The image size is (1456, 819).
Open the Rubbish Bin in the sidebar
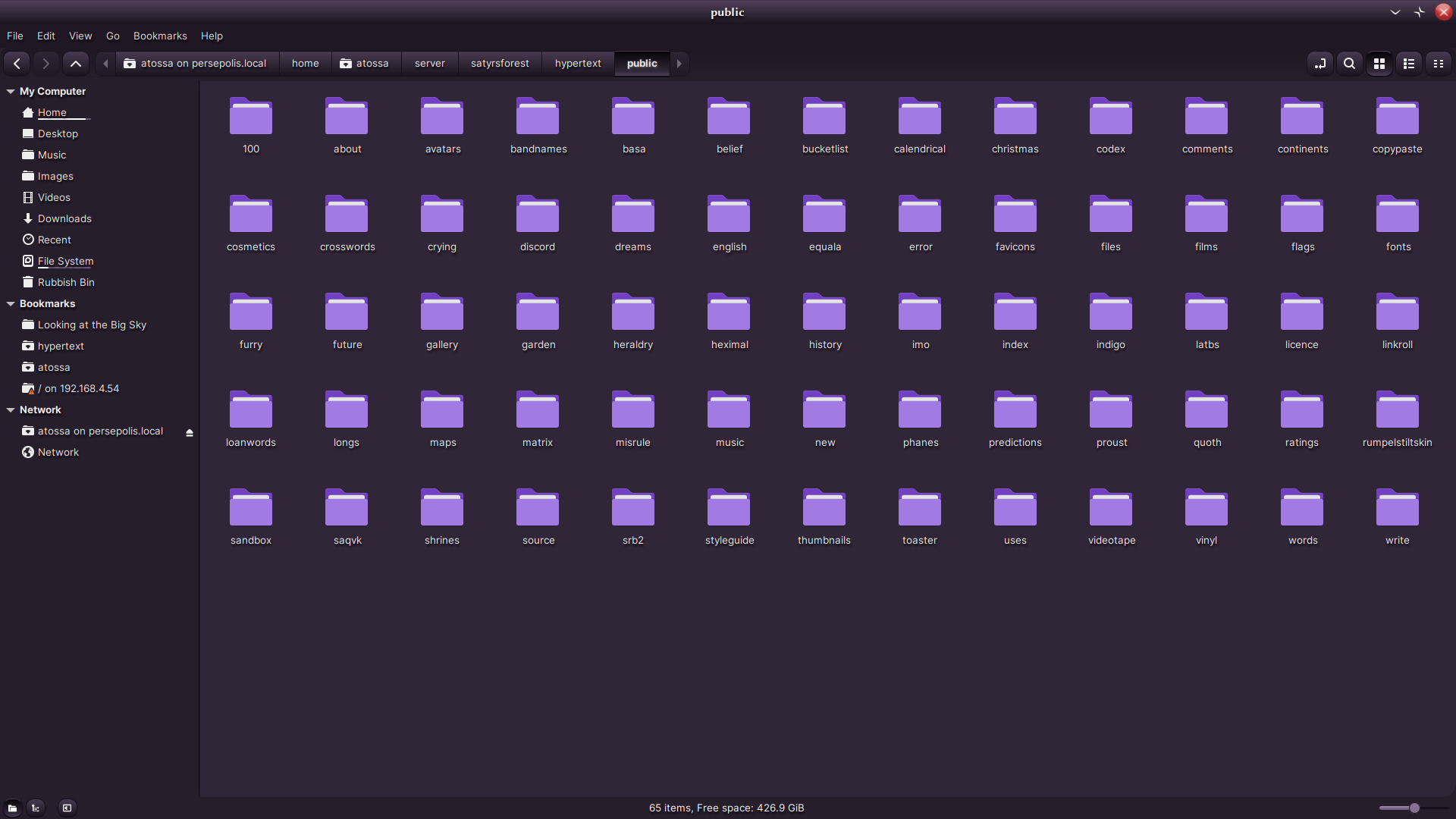(x=66, y=282)
